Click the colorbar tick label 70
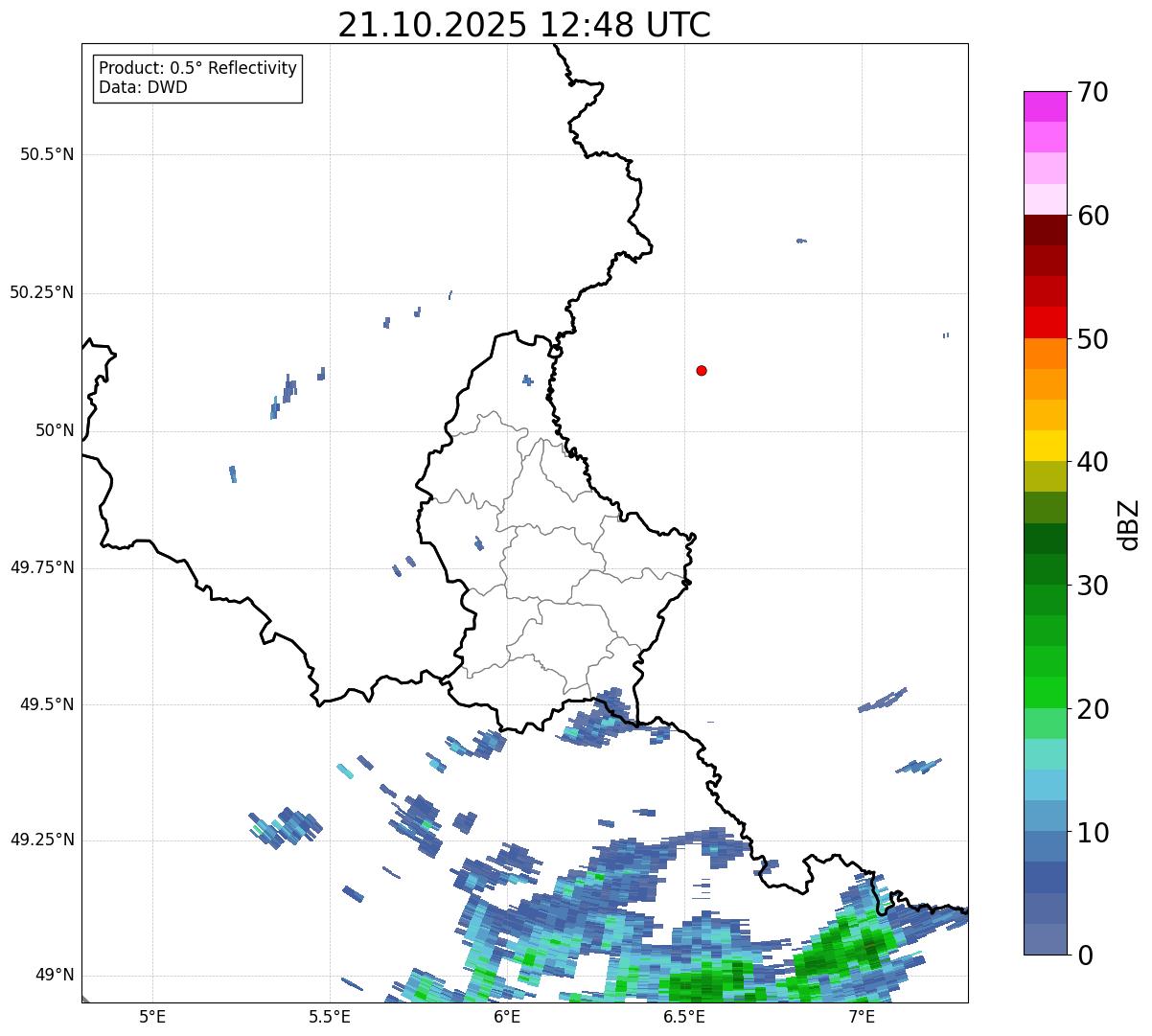This screenshot has height=1036, width=1152. coord(1093,92)
